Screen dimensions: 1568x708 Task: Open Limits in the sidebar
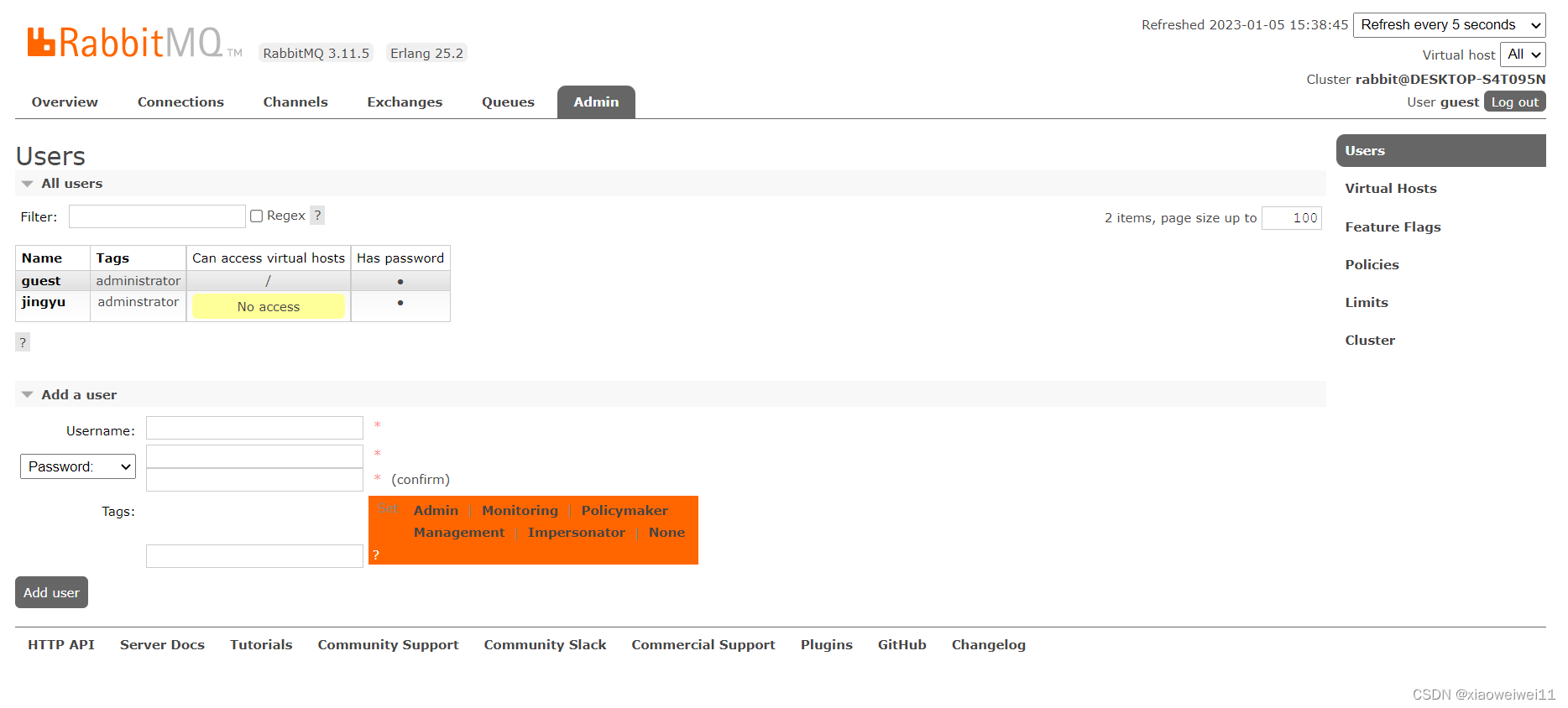tap(1366, 303)
